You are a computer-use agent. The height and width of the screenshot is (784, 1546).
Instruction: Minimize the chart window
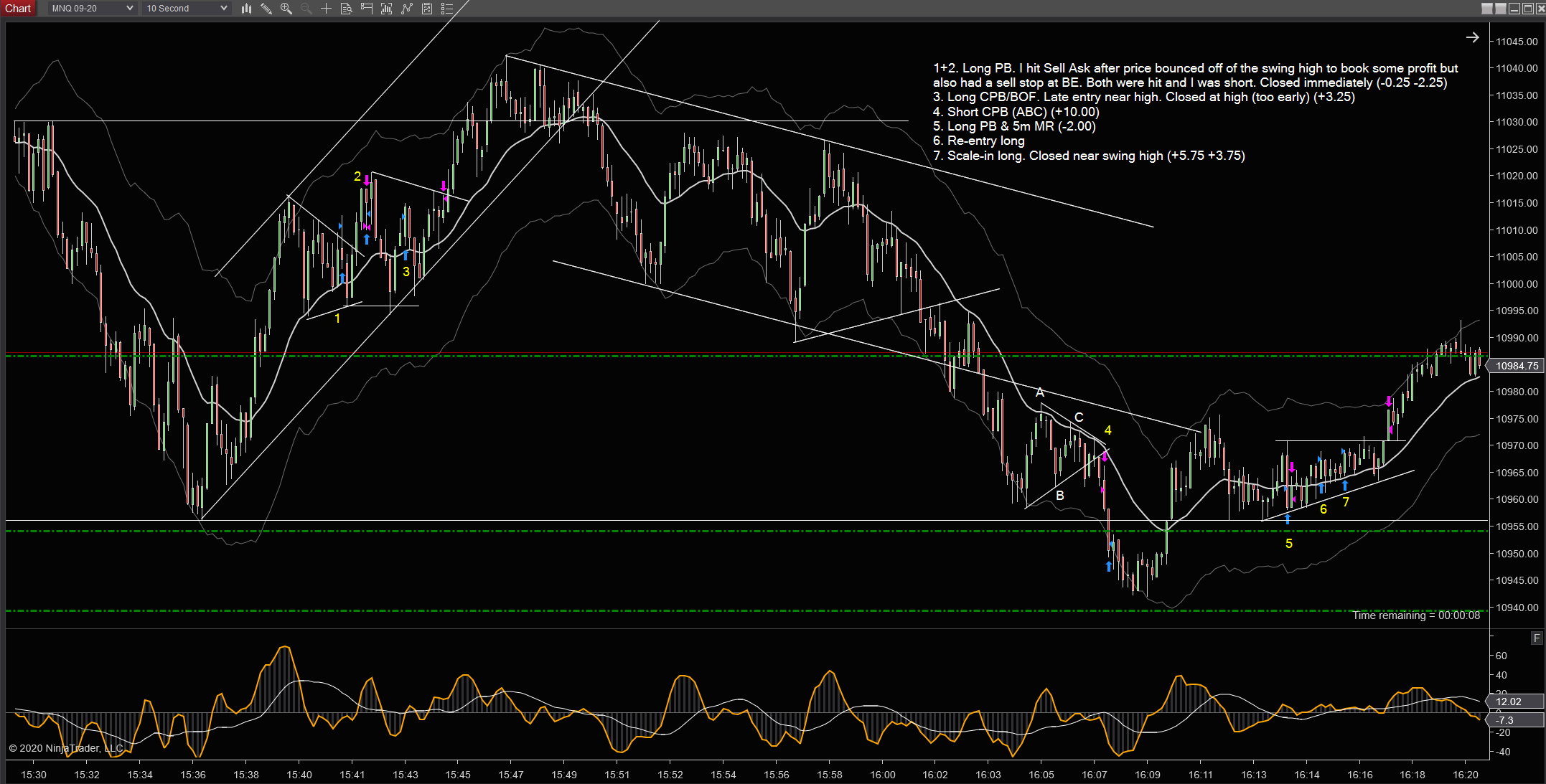pyautogui.click(x=1514, y=9)
